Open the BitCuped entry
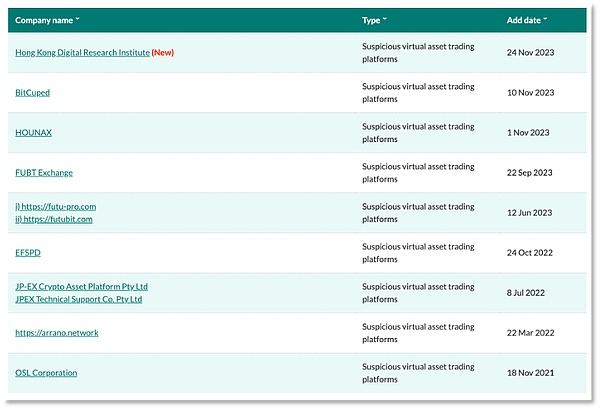The image size is (600, 410). [x=32, y=92]
